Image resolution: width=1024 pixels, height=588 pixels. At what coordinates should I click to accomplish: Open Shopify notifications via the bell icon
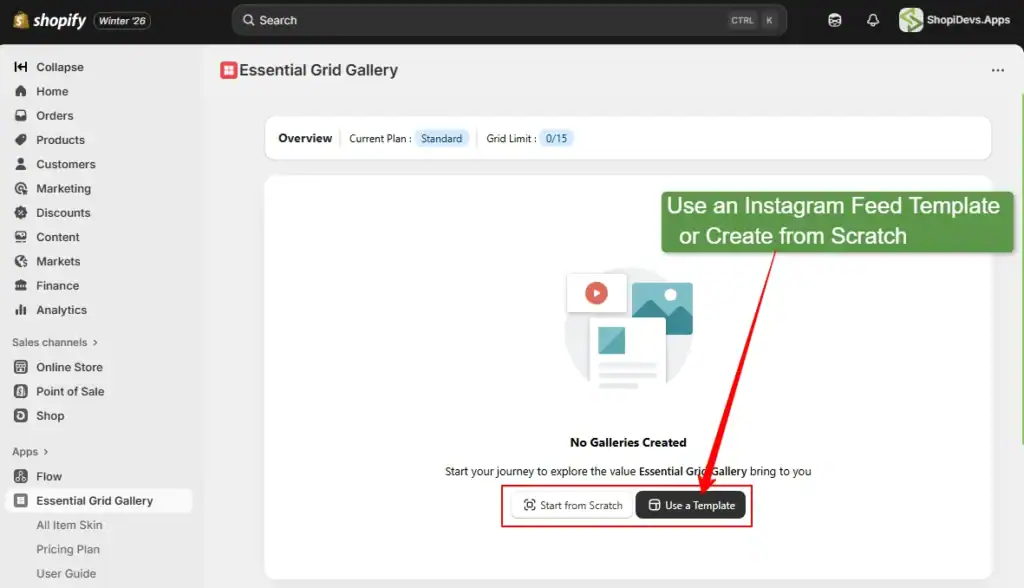(x=872, y=20)
